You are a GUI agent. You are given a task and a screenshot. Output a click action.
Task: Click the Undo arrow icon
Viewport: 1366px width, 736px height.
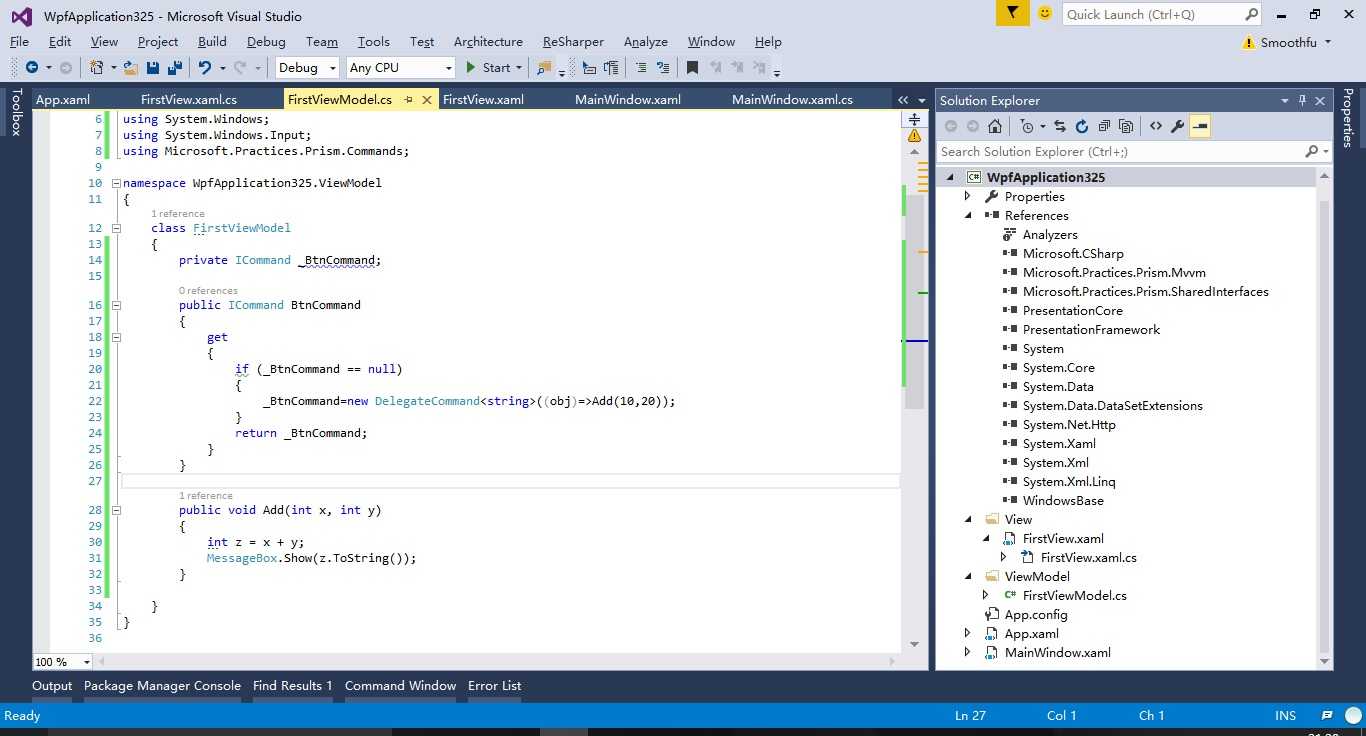click(x=205, y=68)
